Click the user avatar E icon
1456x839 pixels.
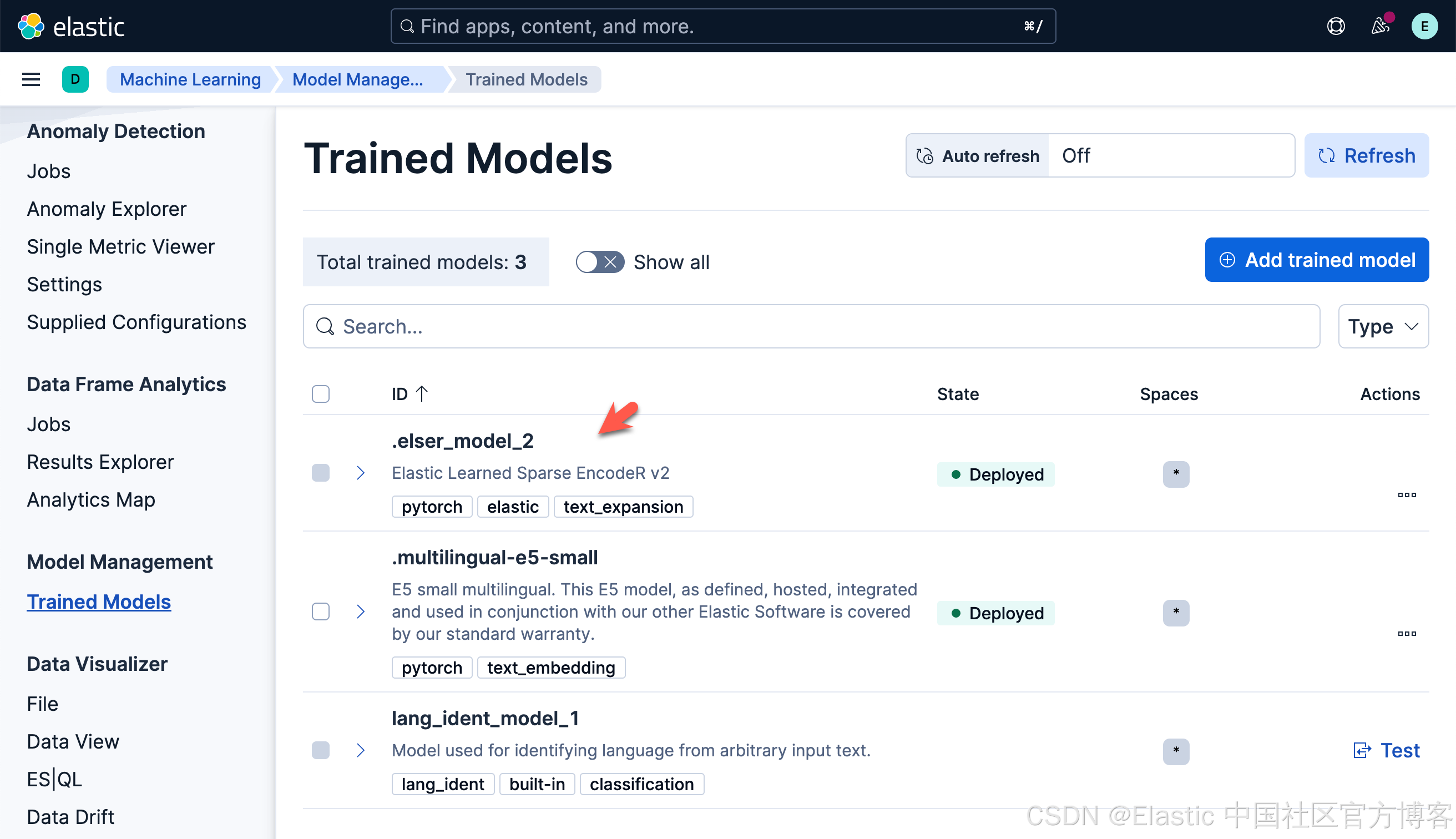[x=1424, y=27]
